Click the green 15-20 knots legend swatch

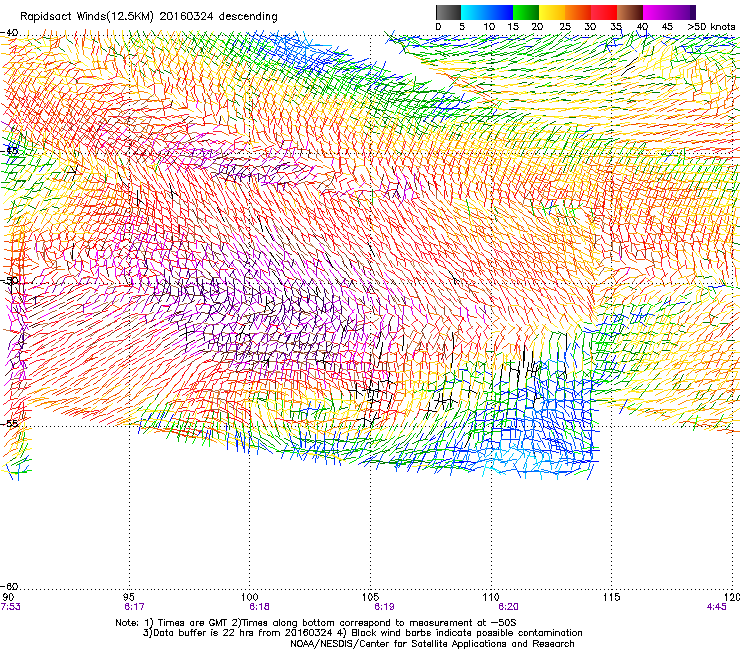click(526, 12)
